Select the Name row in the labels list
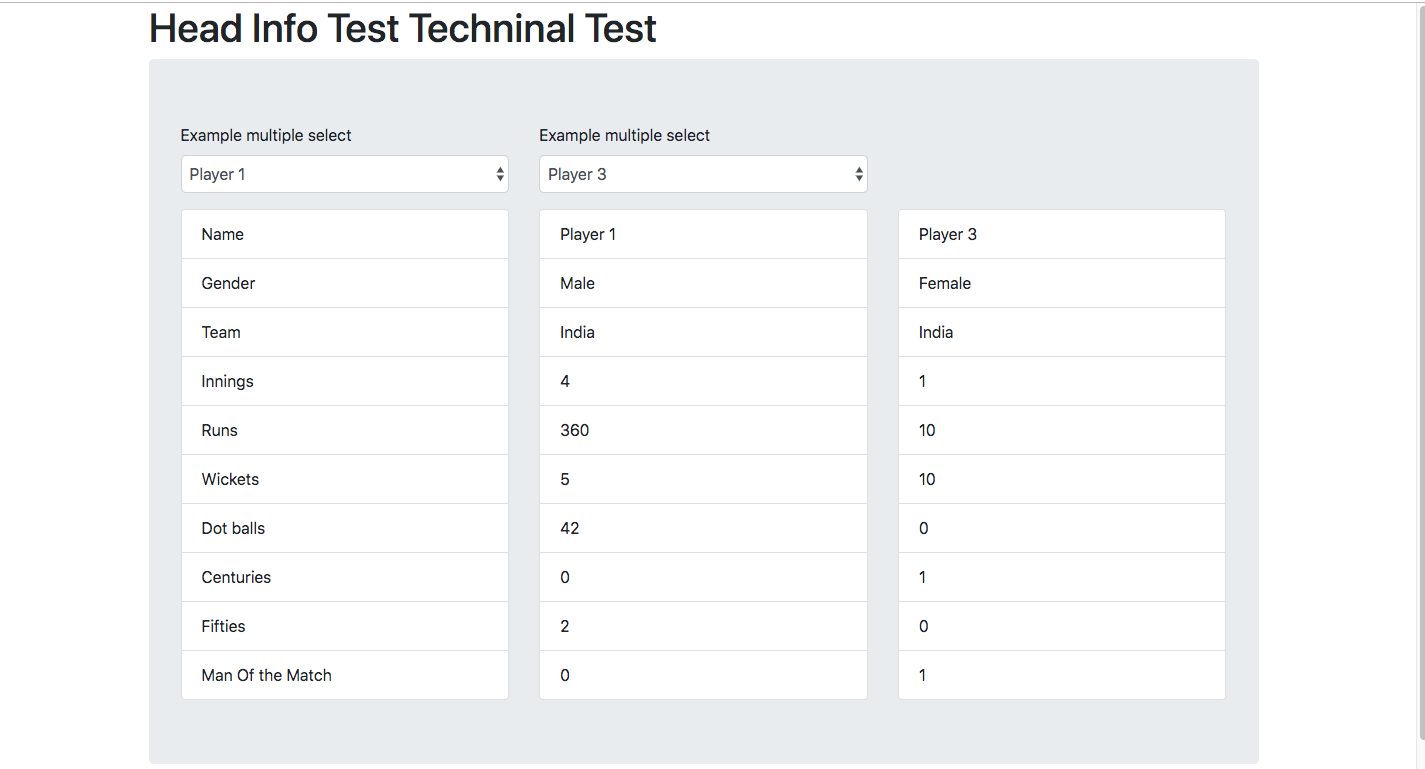 (344, 234)
